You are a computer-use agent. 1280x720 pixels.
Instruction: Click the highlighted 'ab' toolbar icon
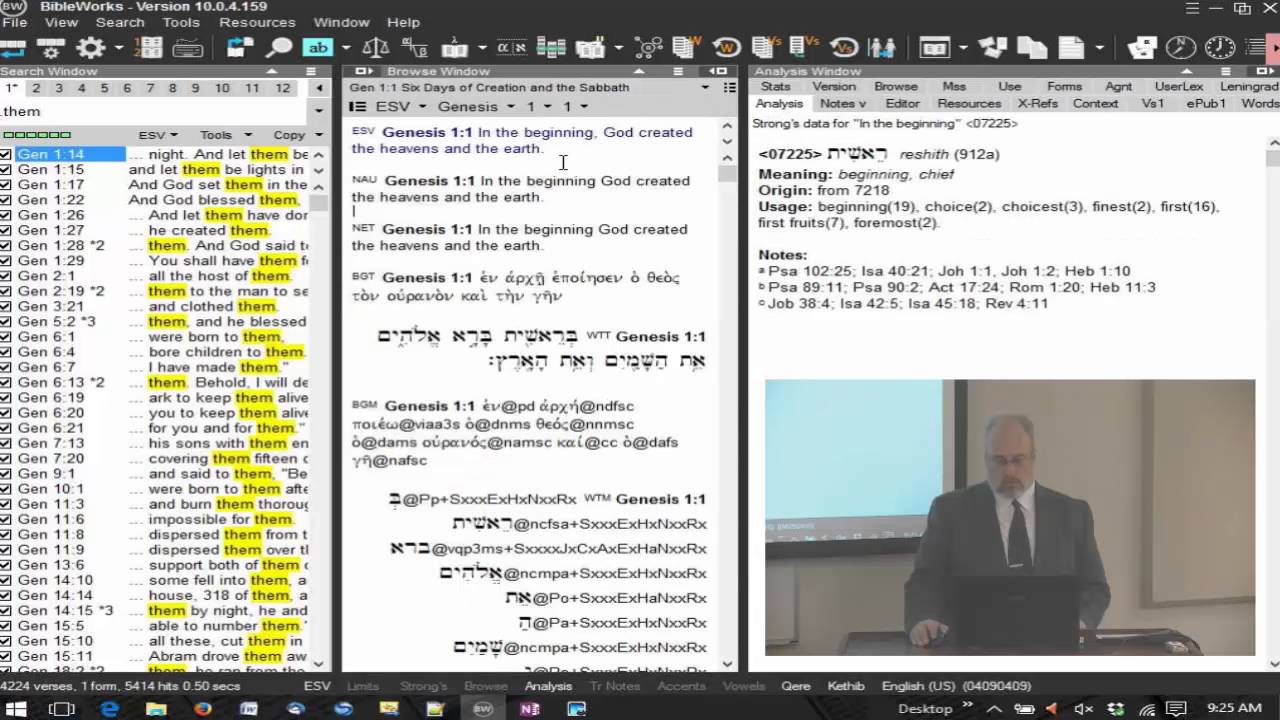coord(318,47)
